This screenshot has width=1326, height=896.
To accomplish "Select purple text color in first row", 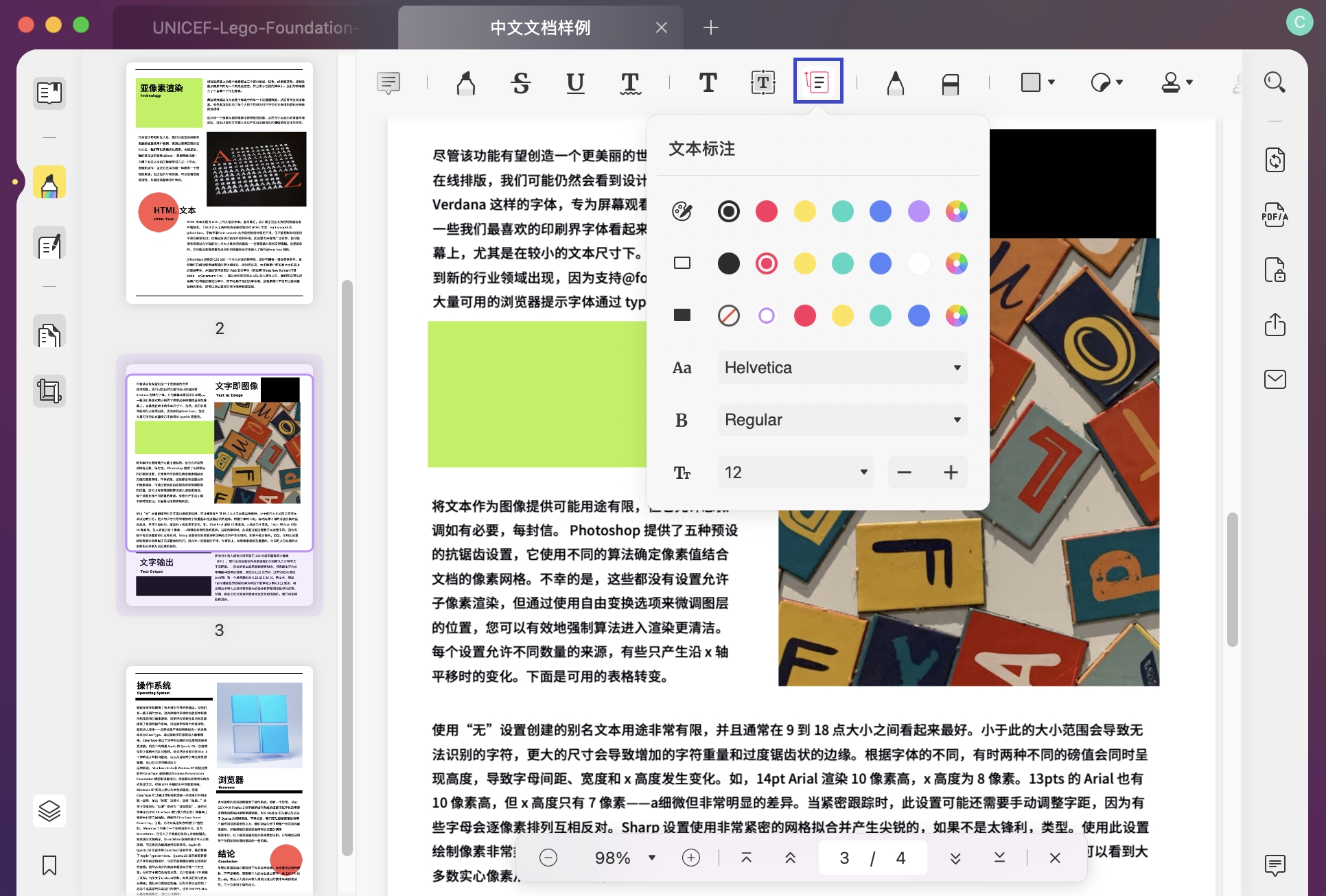I will click(918, 211).
